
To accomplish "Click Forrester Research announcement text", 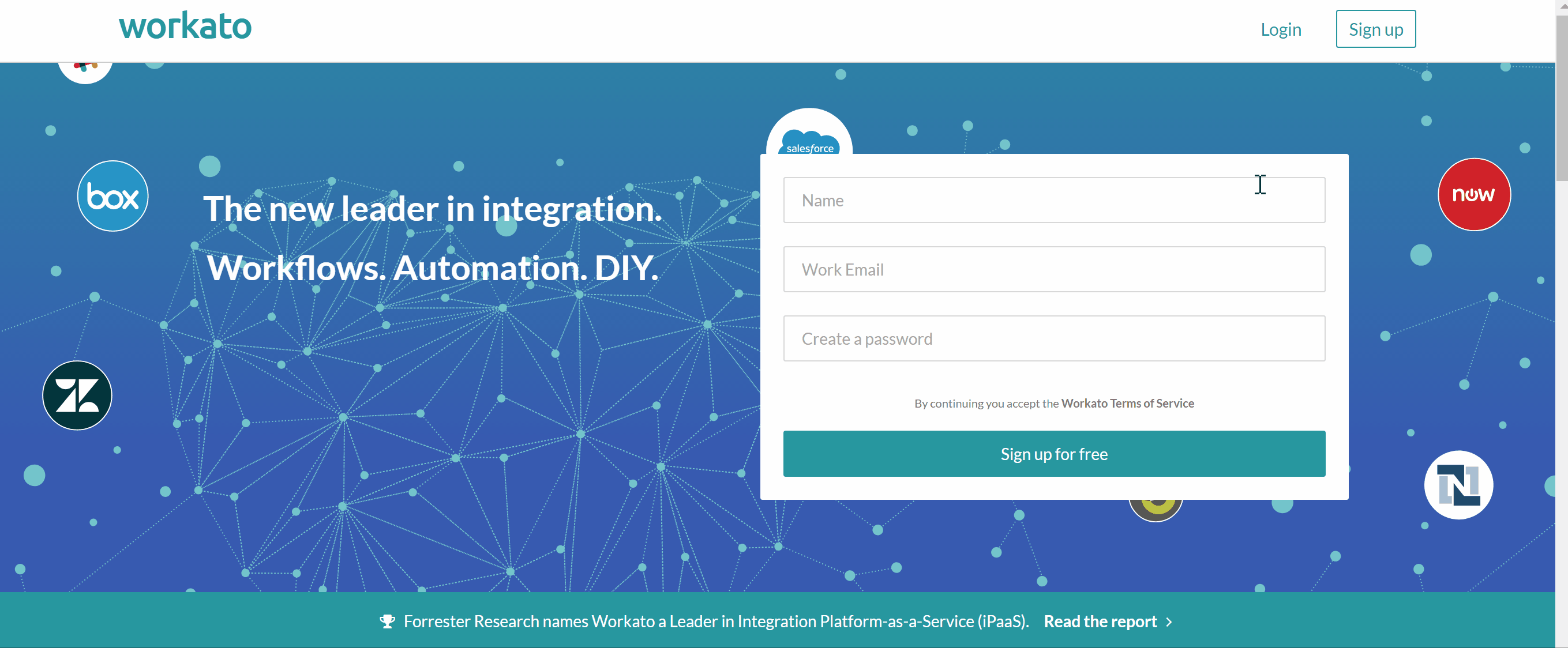I will point(716,621).
